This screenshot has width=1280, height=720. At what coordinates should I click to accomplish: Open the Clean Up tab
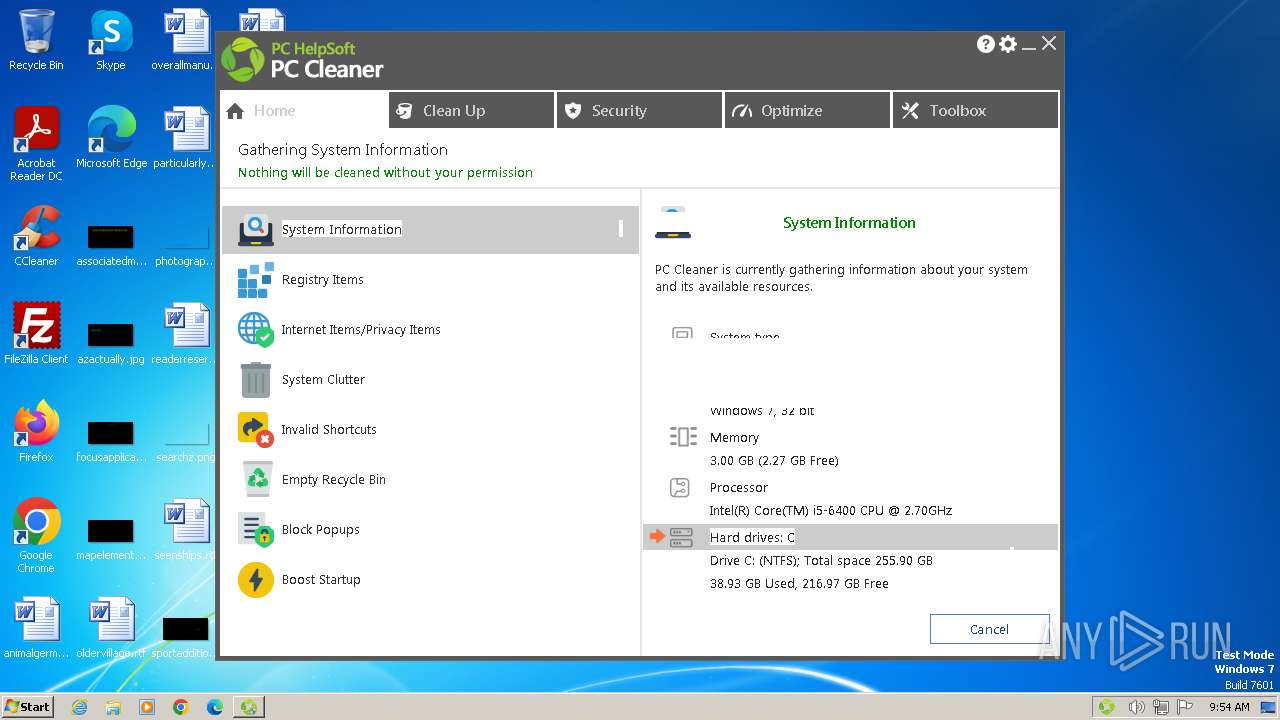471,110
